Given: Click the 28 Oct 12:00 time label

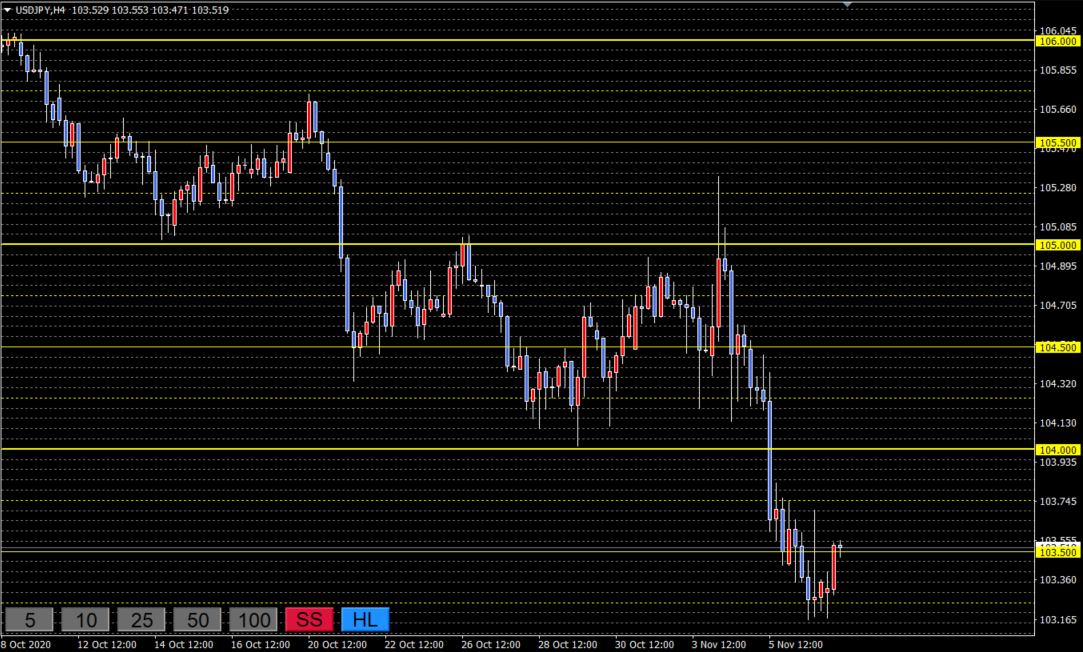Looking at the screenshot, I should (568, 644).
